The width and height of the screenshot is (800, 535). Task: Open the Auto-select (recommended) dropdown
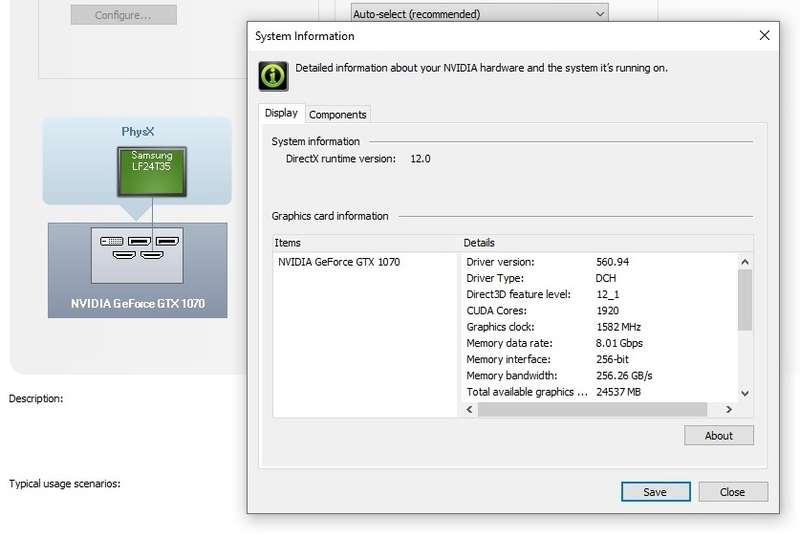479,14
